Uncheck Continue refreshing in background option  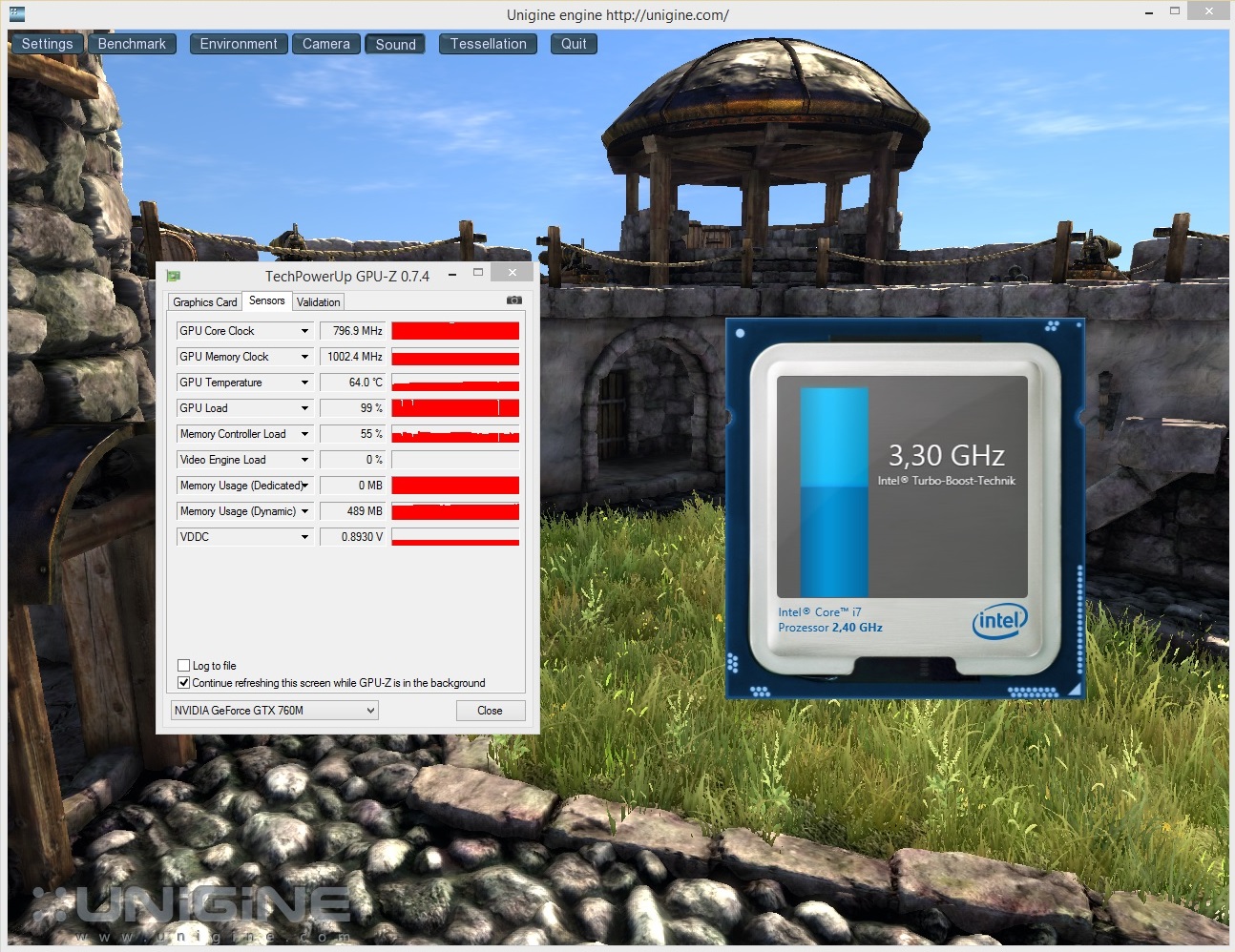[184, 683]
